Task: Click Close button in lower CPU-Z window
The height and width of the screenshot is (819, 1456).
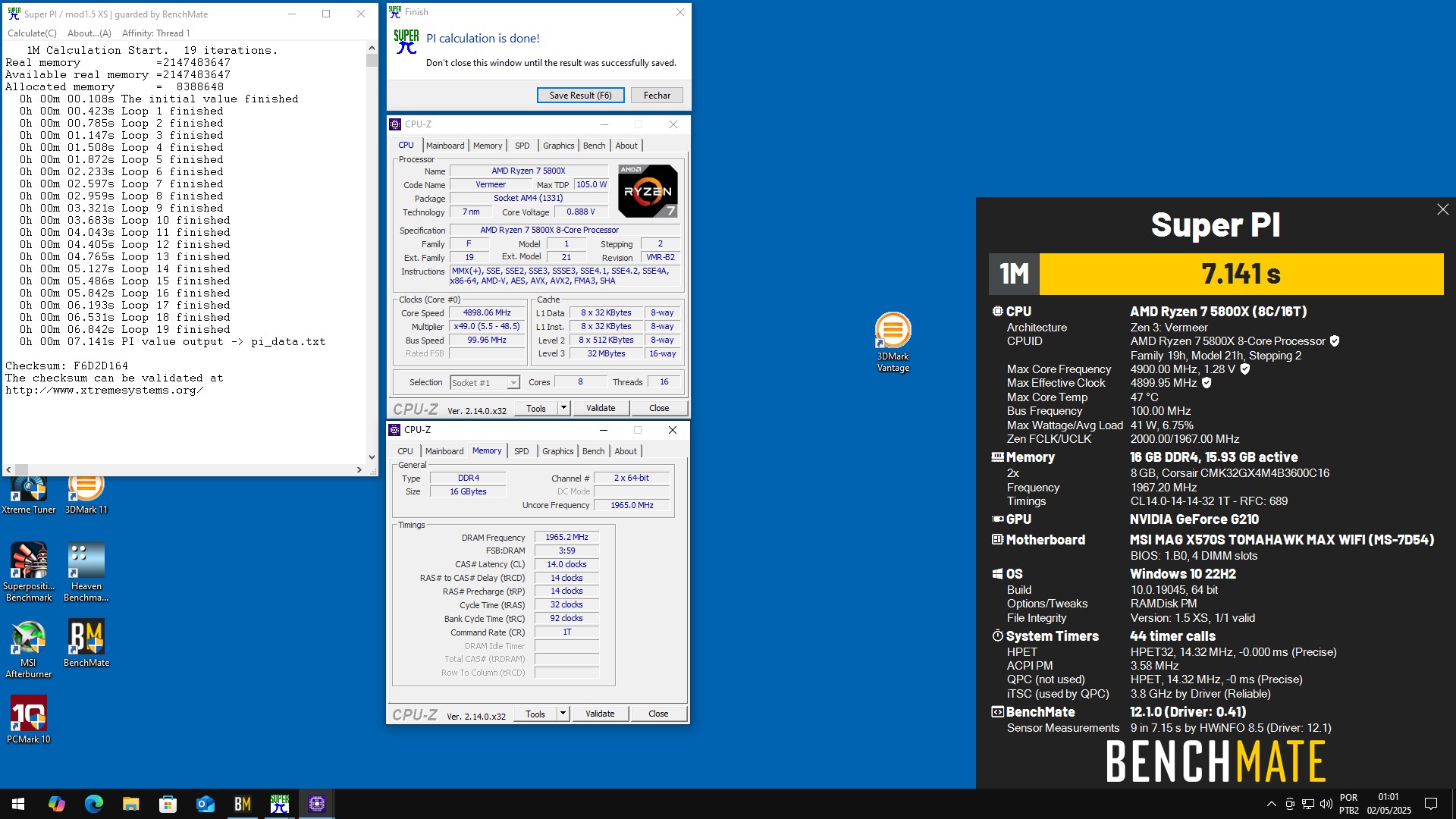Action: [658, 714]
